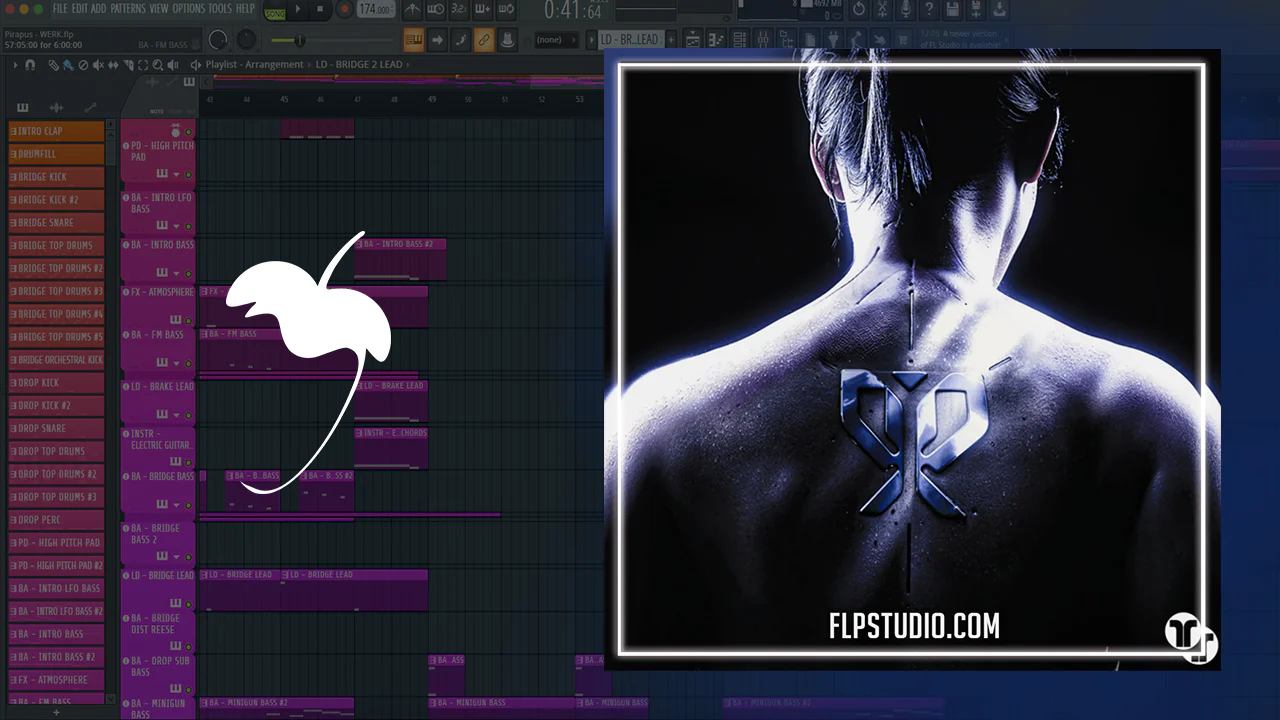Viewport: 1280px width, 720px height.
Task: Select the zoom magnifier tool
Action: [158, 65]
